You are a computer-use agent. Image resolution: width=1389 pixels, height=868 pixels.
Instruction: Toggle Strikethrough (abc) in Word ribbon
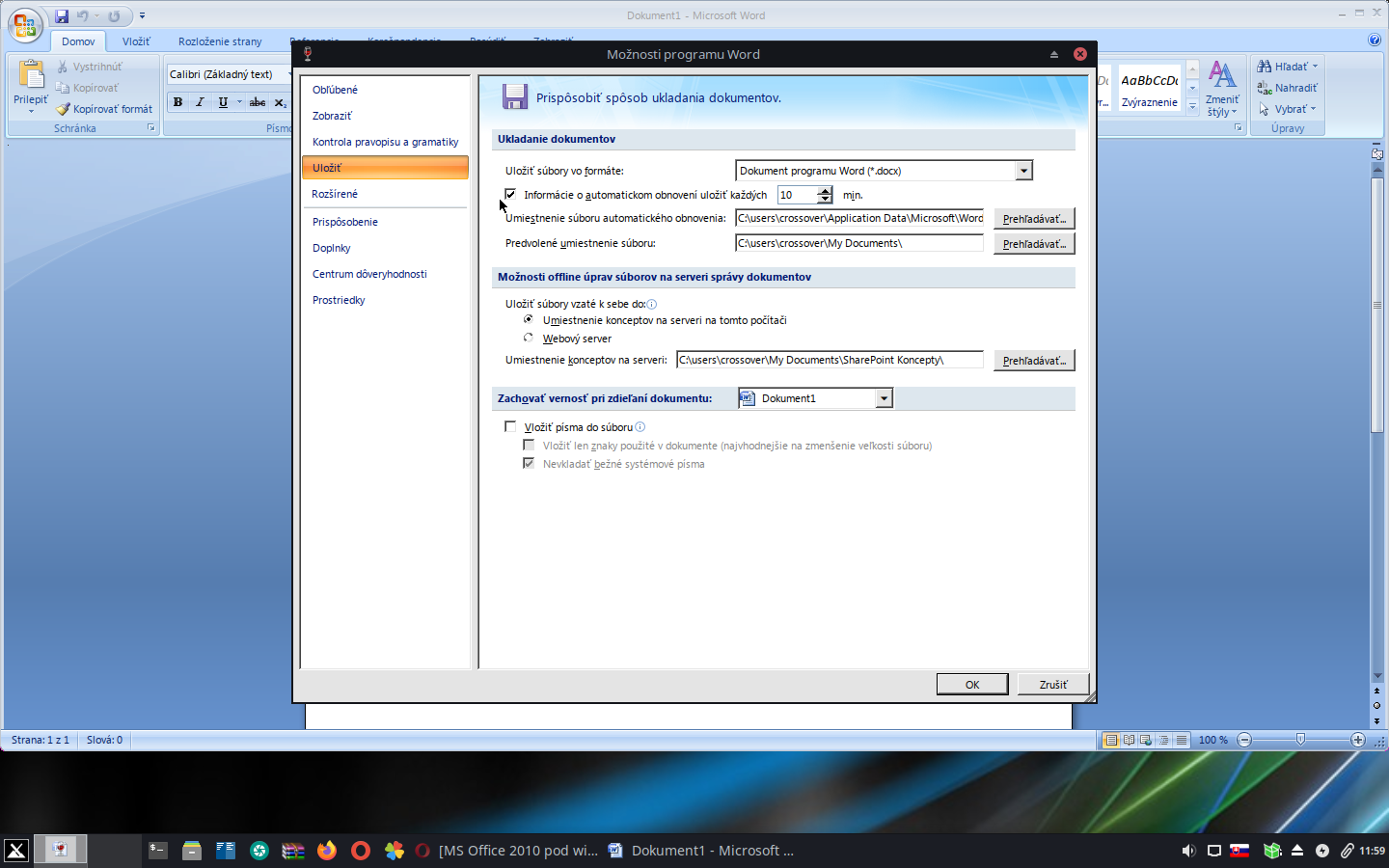pos(258,102)
